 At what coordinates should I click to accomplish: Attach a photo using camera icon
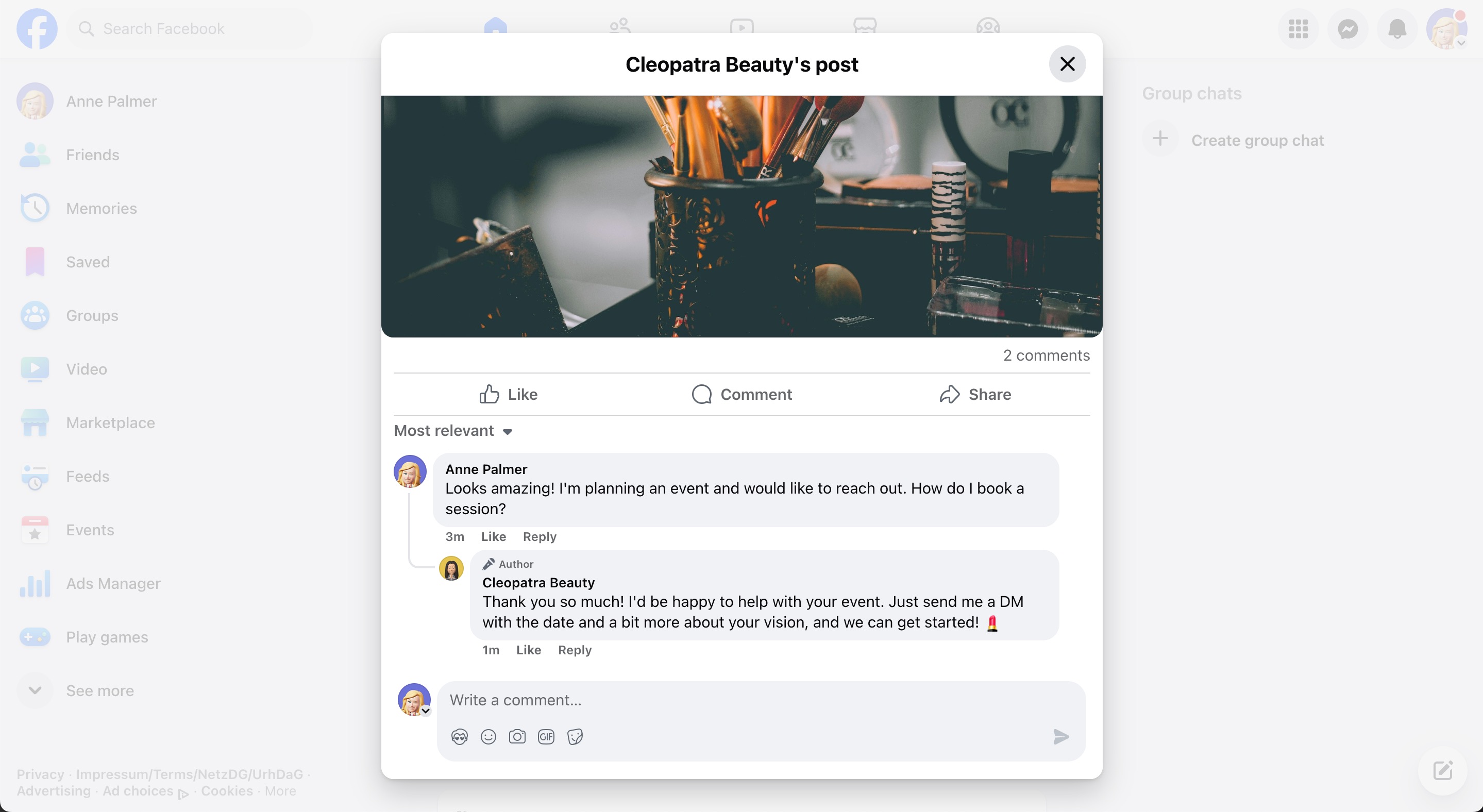[x=517, y=737]
